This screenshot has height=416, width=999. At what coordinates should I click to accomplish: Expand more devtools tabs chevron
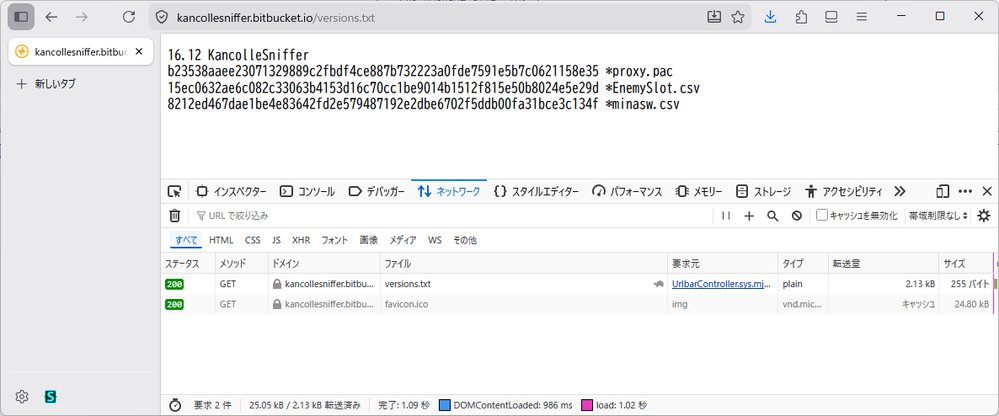point(900,191)
